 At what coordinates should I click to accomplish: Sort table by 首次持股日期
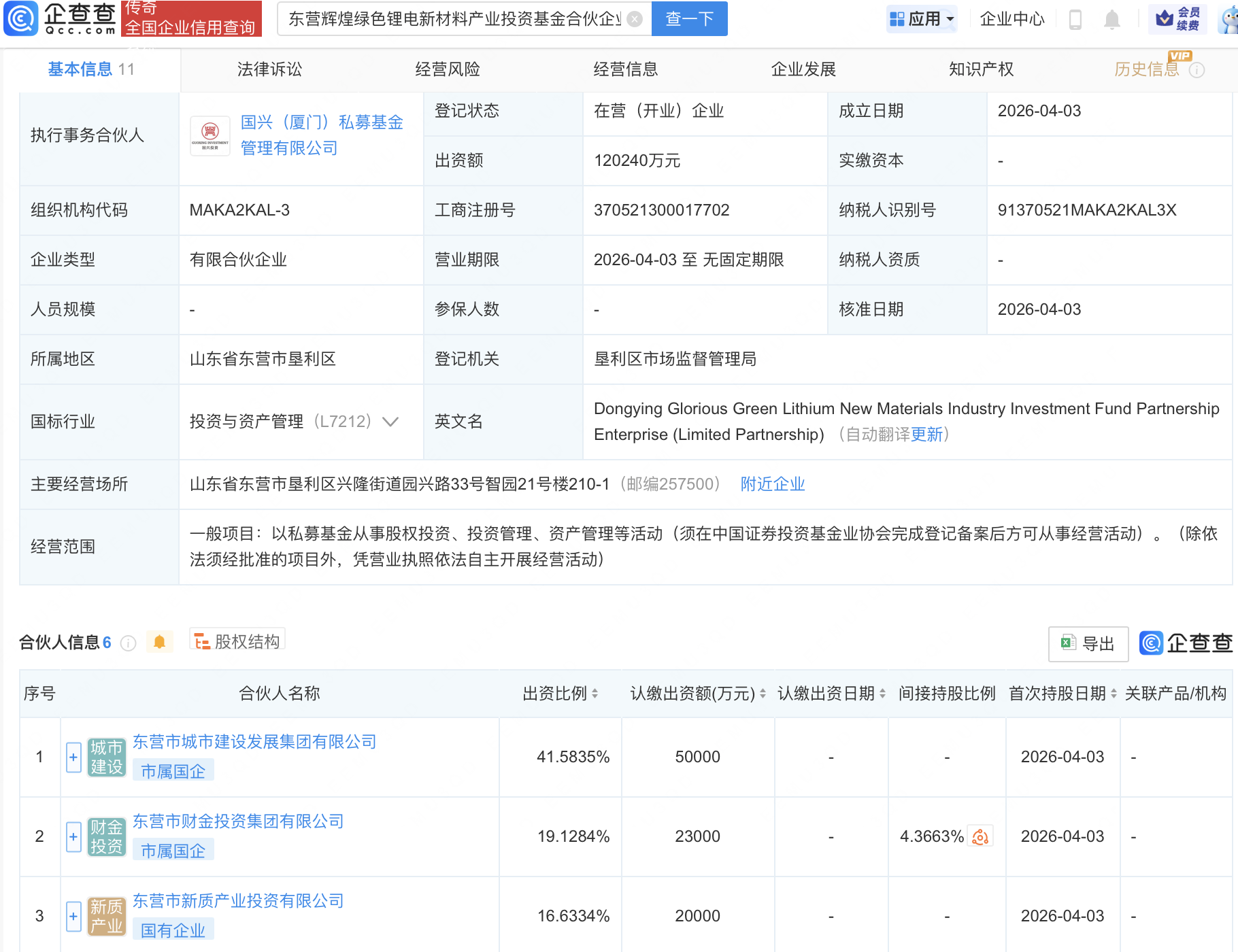pyautogui.click(x=1114, y=693)
